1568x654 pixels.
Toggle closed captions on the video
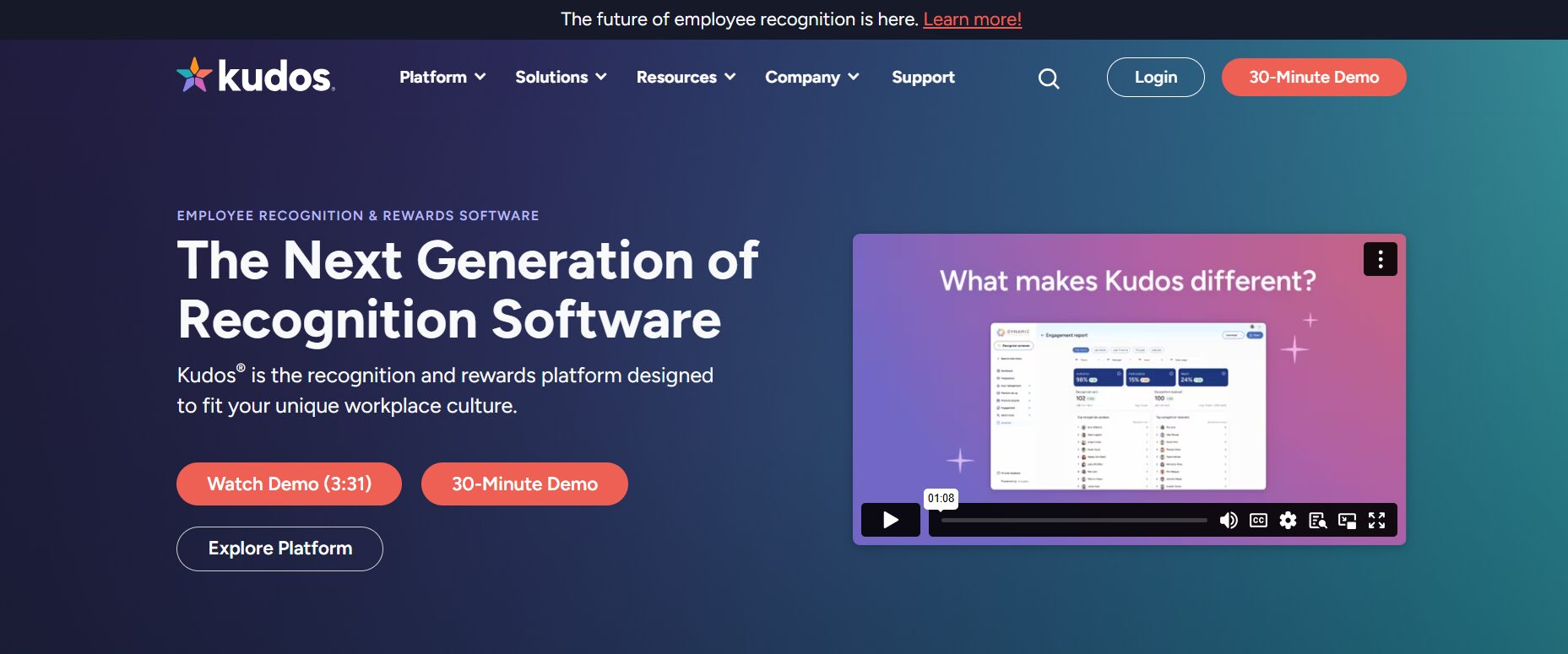(1258, 521)
